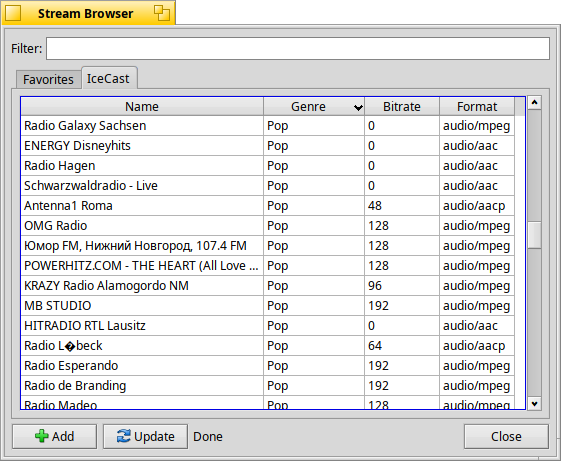Click the zoom icon in Stream Browser title tab
The width and height of the screenshot is (561, 461).
[x=162, y=13]
